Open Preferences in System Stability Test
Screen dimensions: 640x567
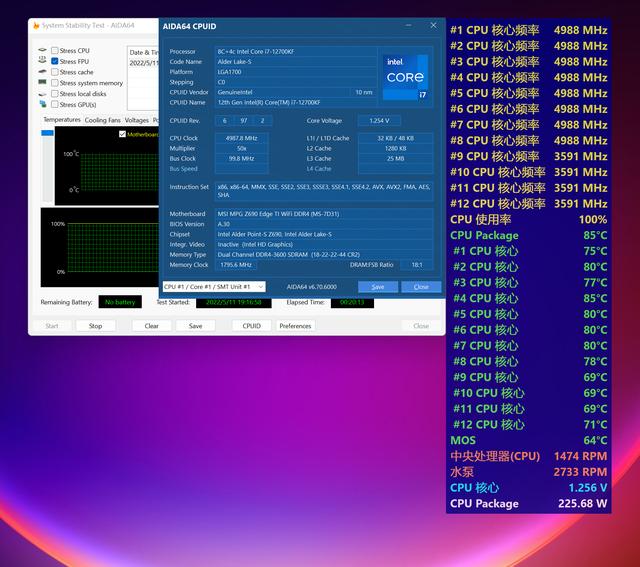pyautogui.click(x=295, y=326)
